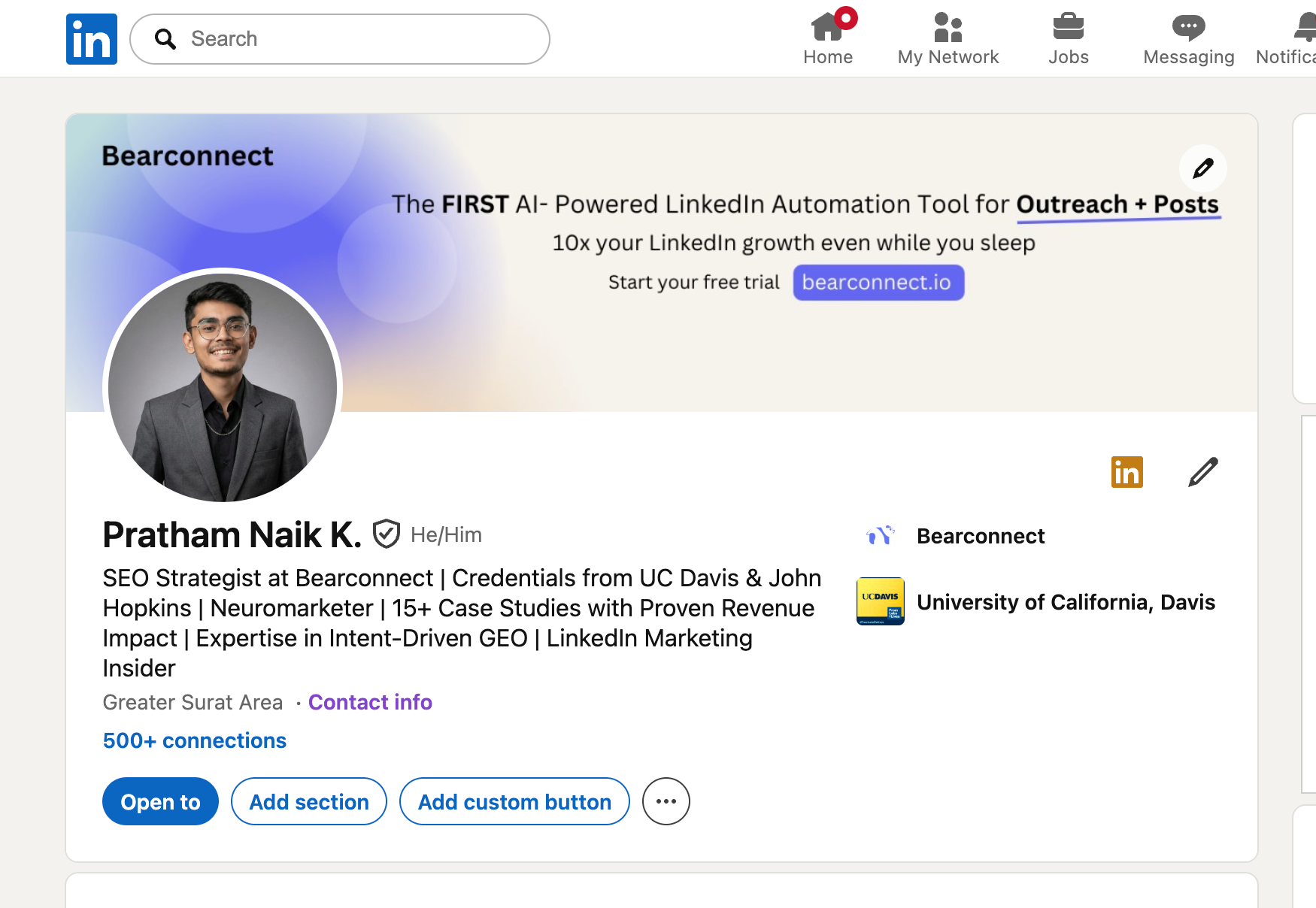This screenshot has height=908, width=1316.
Task: Expand the three-dot more actions menu
Action: [x=666, y=801]
